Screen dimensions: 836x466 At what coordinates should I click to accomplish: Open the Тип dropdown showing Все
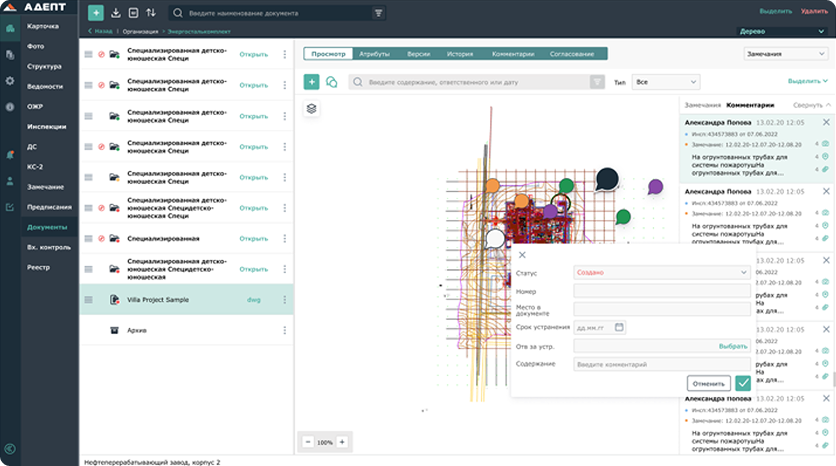(x=666, y=82)
